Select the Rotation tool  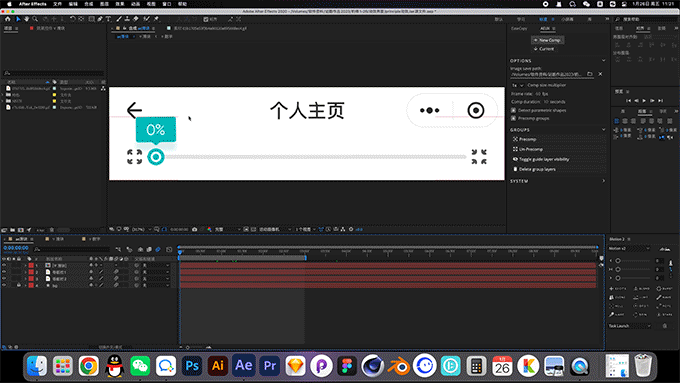(72, 19)
